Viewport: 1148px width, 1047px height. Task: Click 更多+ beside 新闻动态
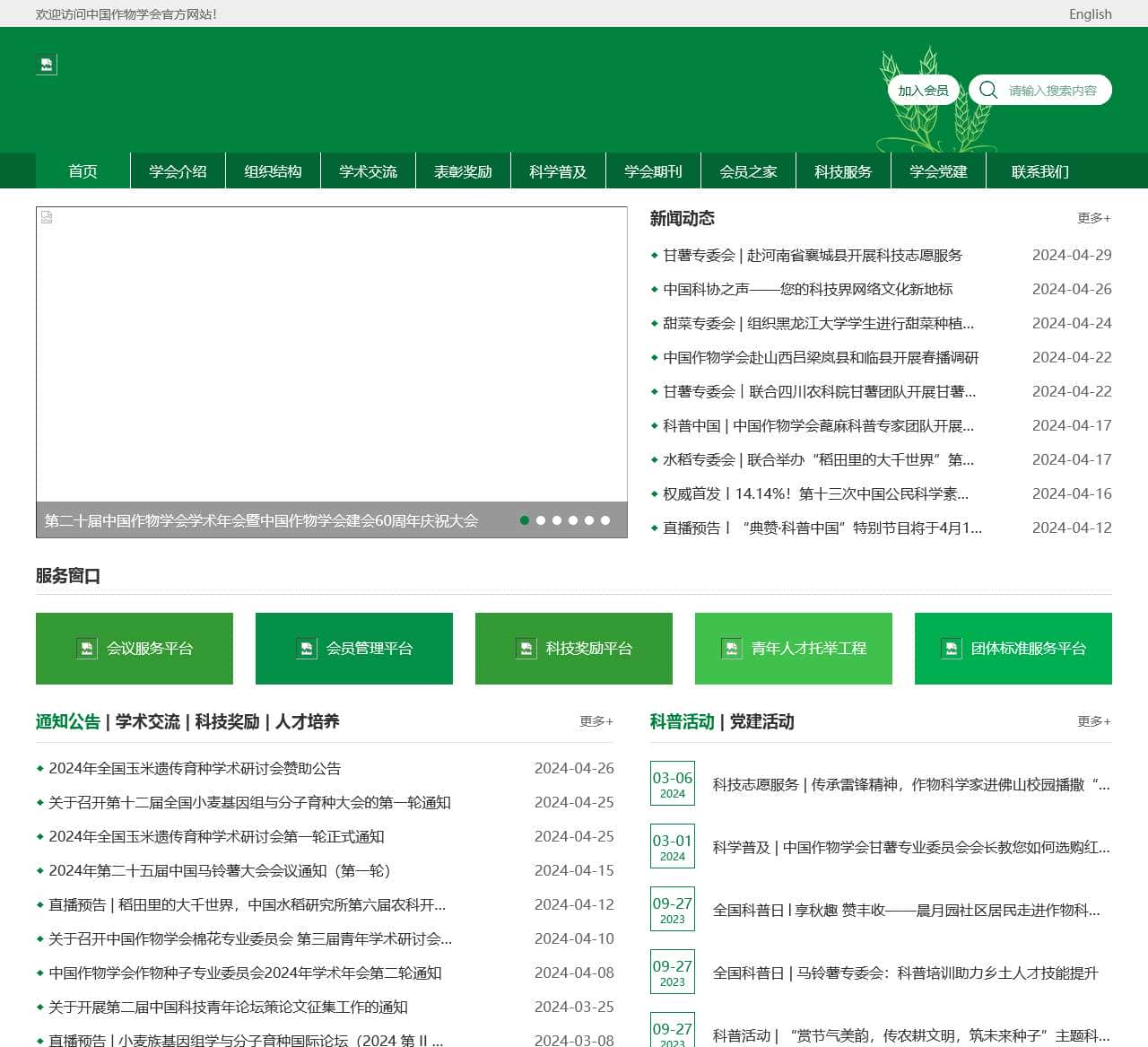click(x=1094, y=218)
